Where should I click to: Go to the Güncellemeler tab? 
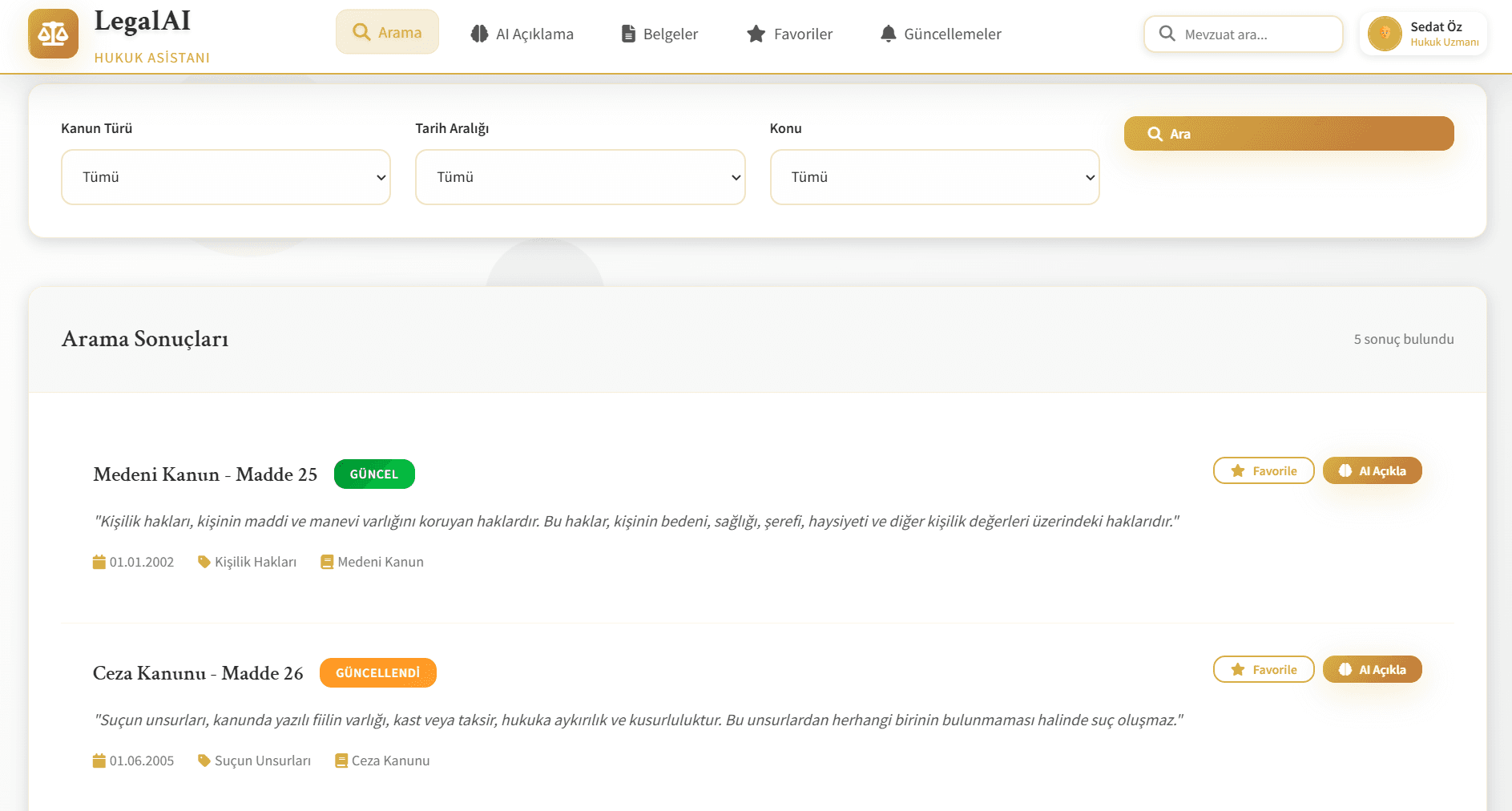941,34
